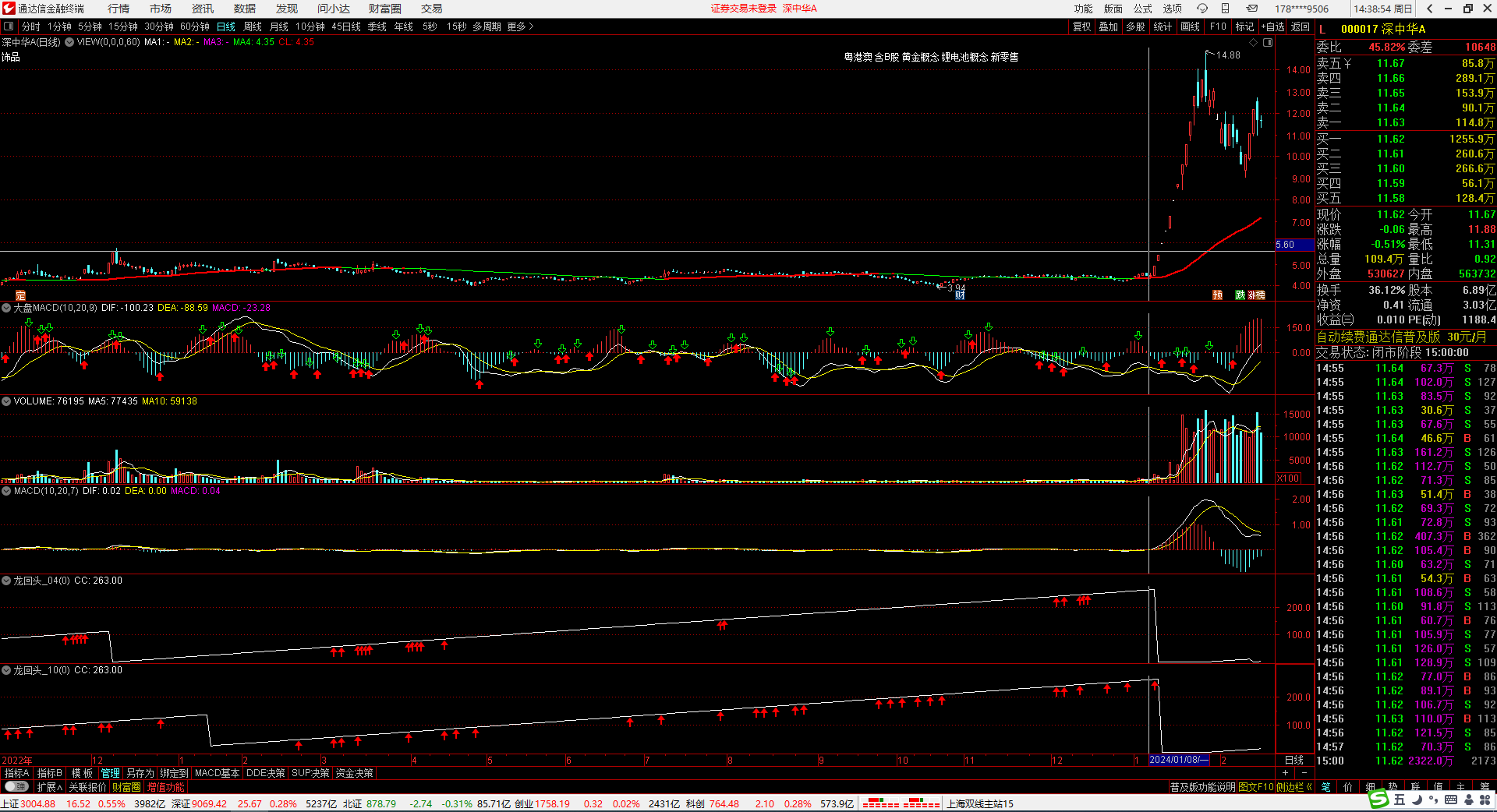Click the window layout icon before 分时
Screen dimensions: 1497x812
tap(9, 26)
